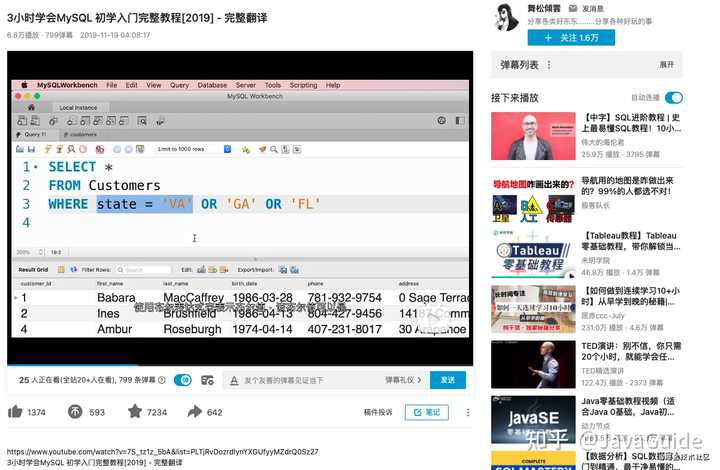The image size is (720, 470).
Task: Open 弹幕礼仪 chevron link
Action: pos(403,380)
